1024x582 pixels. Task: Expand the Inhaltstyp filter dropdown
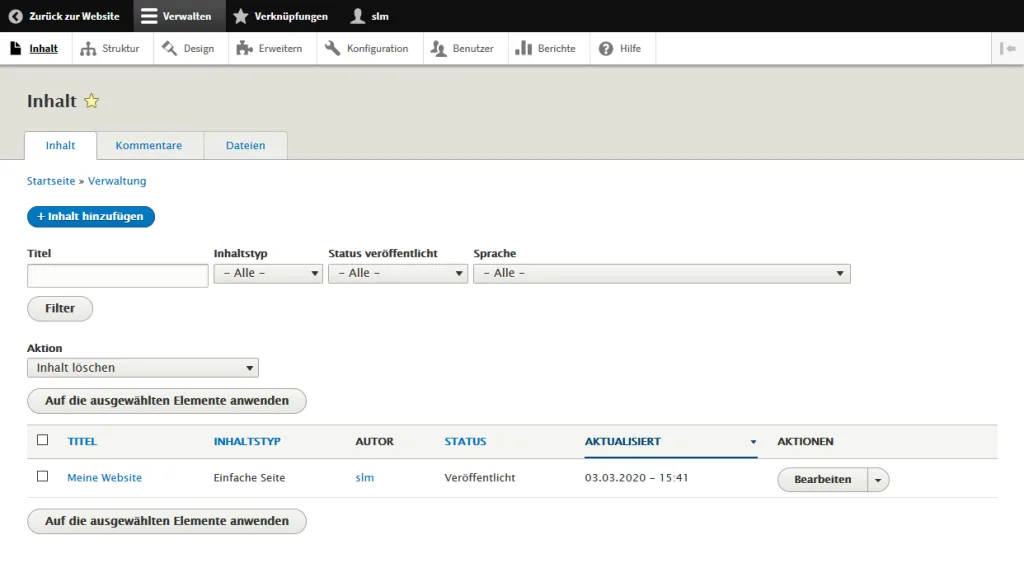point(268,273)
